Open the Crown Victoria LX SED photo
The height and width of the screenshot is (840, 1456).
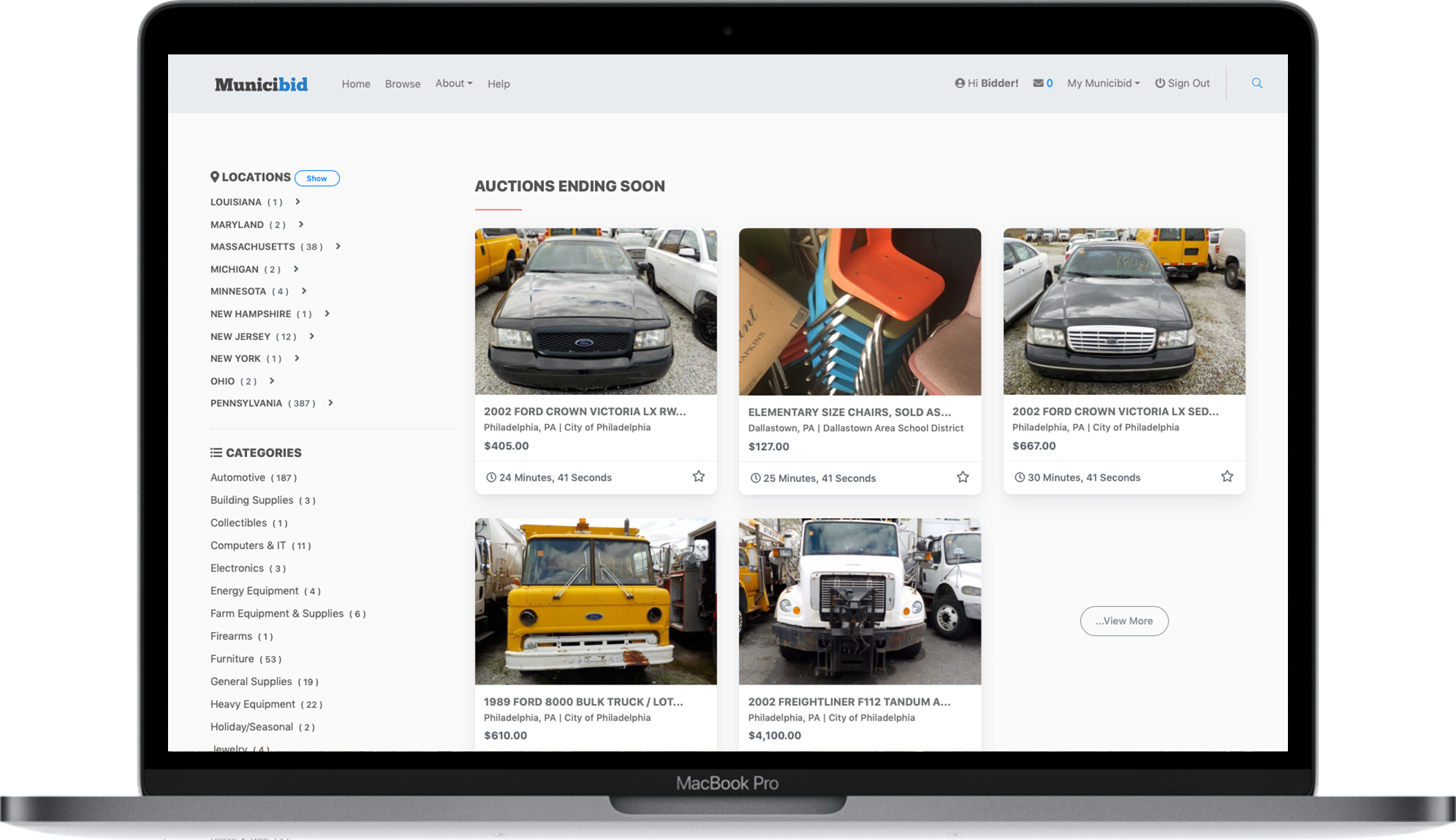tap(1124, 311)
